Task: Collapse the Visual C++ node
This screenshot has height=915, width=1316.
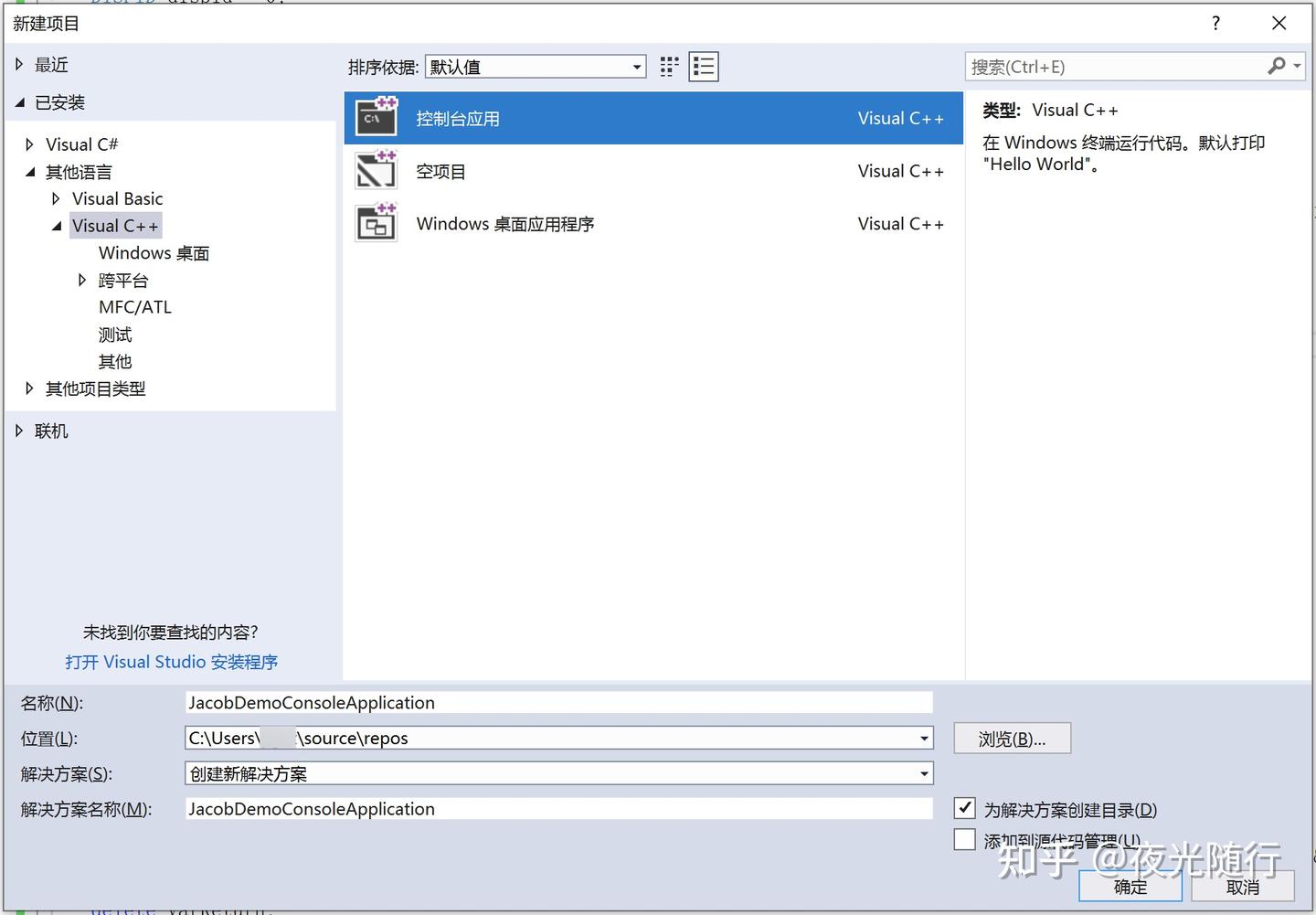Action: 57,226
